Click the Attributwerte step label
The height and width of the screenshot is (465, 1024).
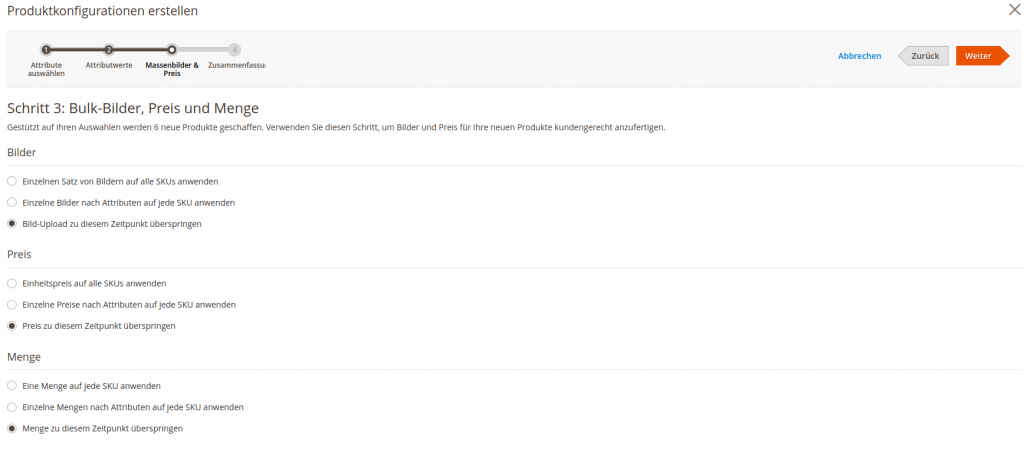click(x=109, y=65)
